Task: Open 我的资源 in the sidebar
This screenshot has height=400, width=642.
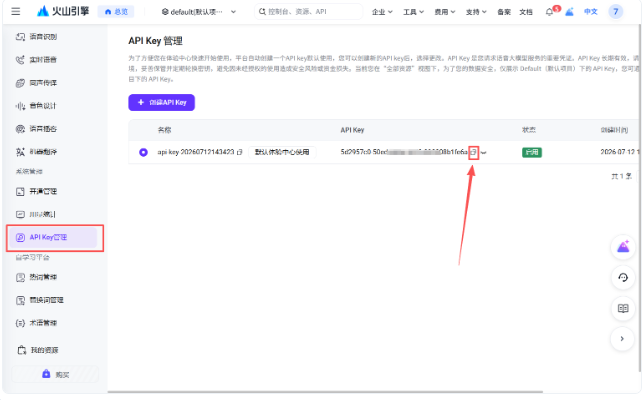Action: point(38,350)
